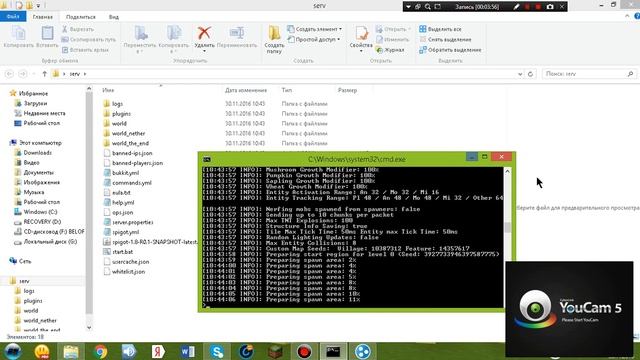
Task: Click the Копировать в icon
Action: 174,33
